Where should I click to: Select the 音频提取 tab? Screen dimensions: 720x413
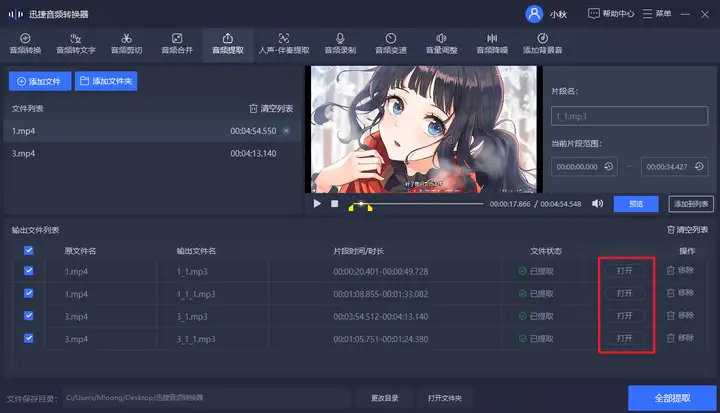(x=228, y=44)
